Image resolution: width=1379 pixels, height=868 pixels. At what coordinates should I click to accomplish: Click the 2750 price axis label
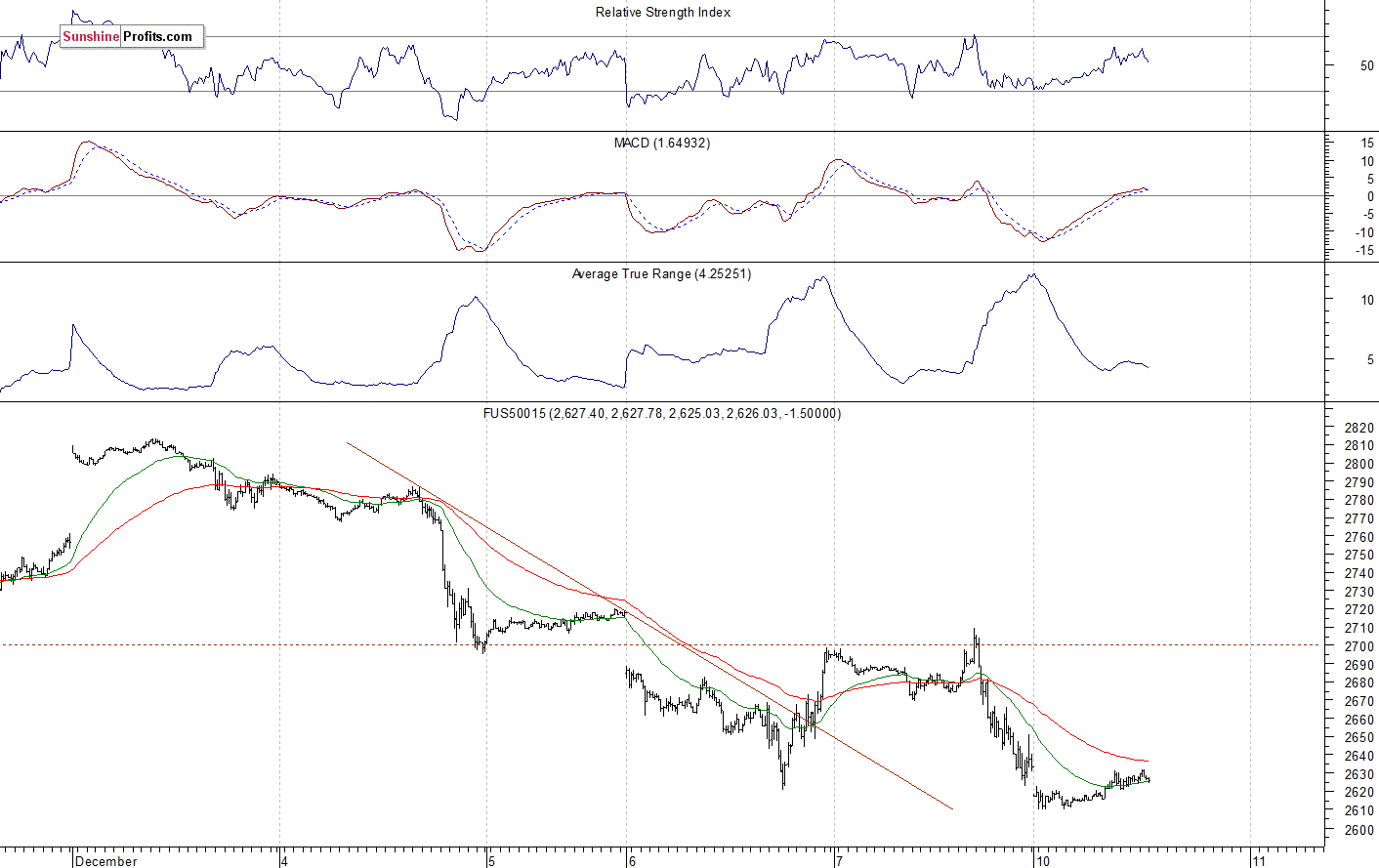click(x=1359, y=556)
